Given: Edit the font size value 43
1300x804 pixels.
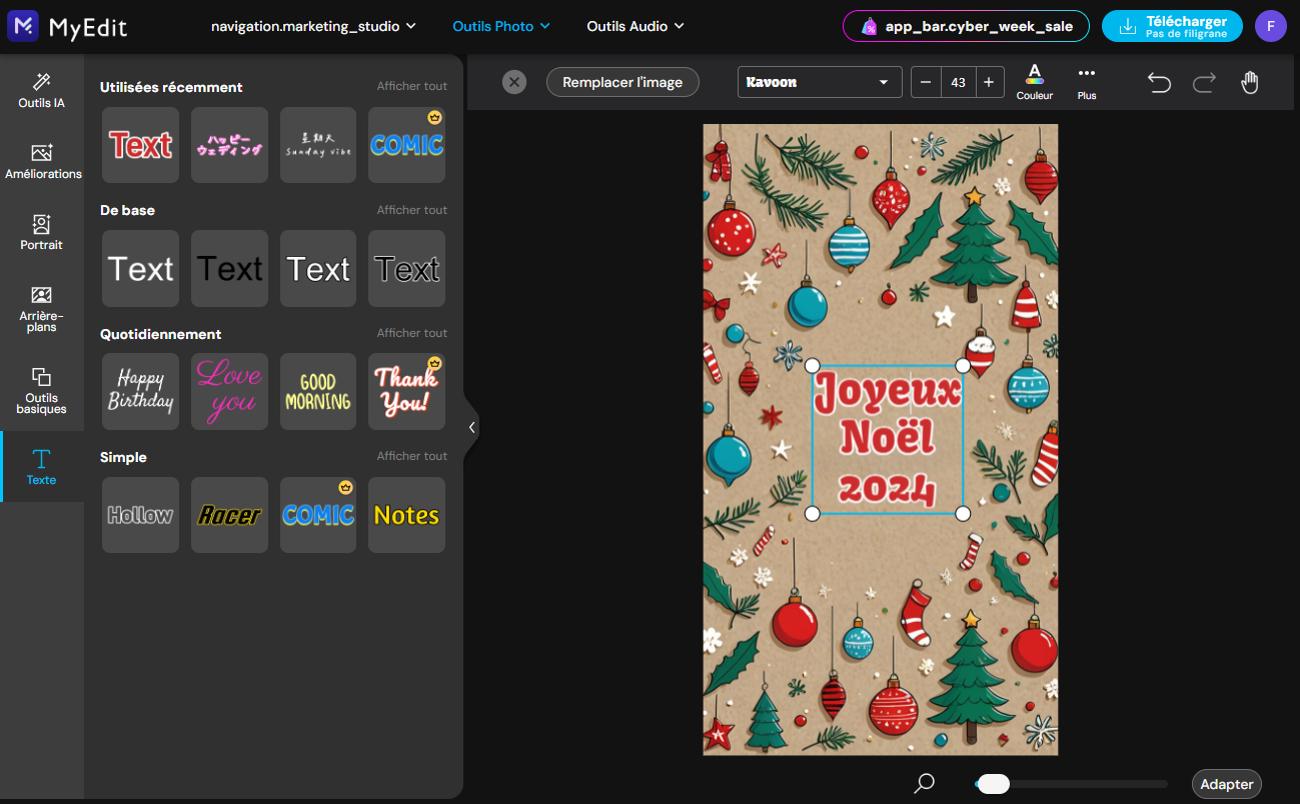Looking at the screenshot, I should pos(958,82).
